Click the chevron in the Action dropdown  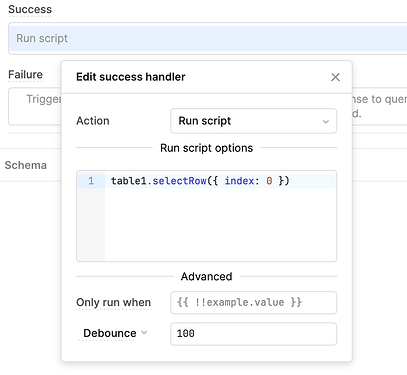(x=326, y=121)
